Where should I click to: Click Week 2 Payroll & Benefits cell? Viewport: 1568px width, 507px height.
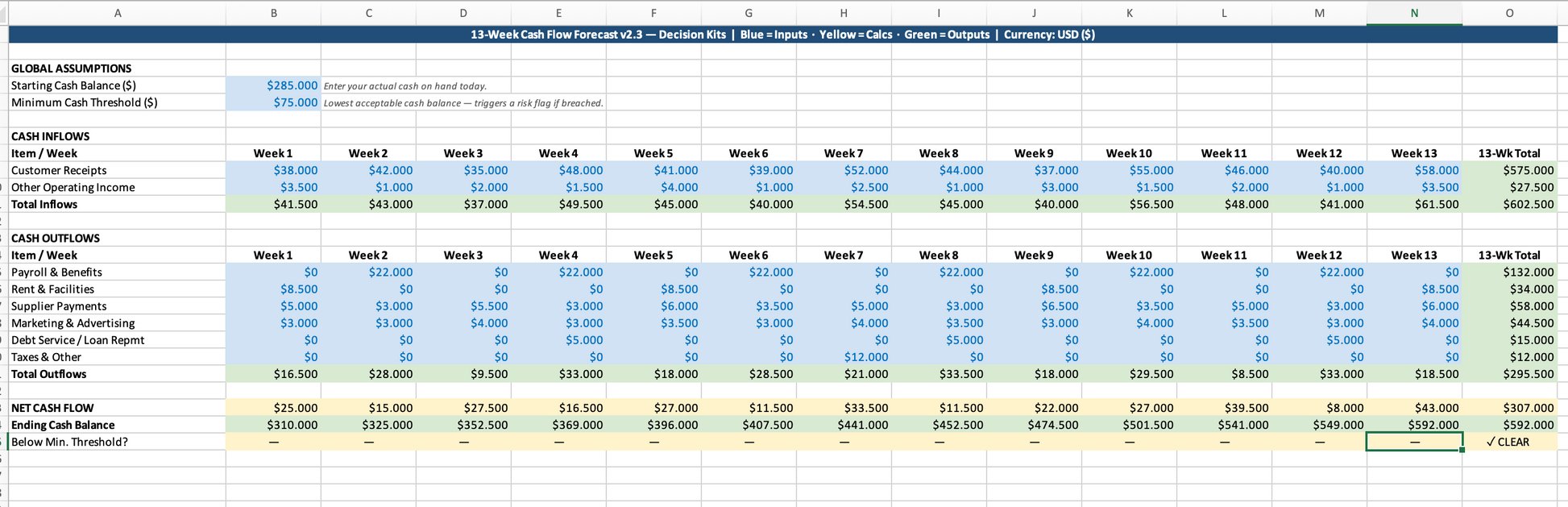coord(369,272)
